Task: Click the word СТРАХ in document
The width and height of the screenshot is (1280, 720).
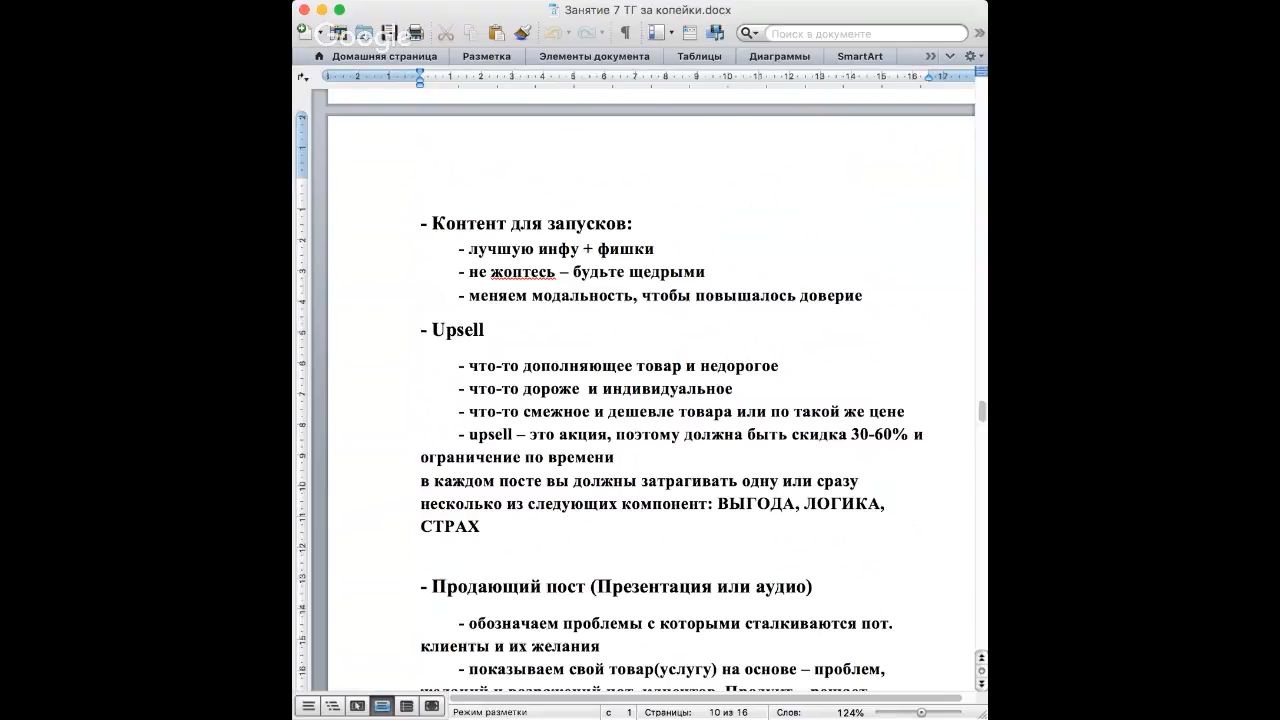Action: (450, 526)
